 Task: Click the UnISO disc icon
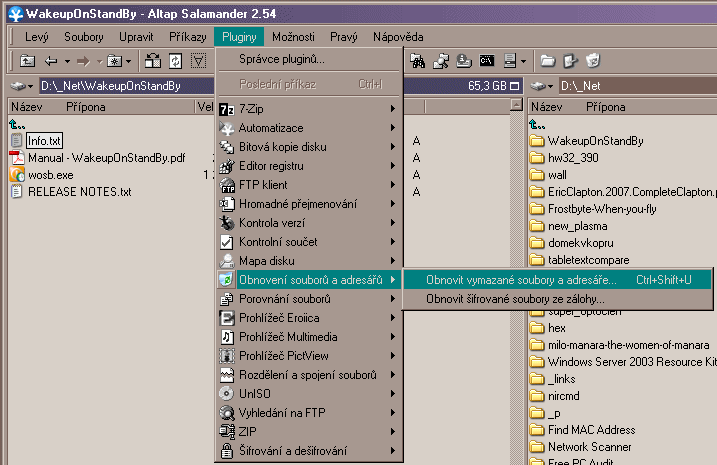pos(227,394)
